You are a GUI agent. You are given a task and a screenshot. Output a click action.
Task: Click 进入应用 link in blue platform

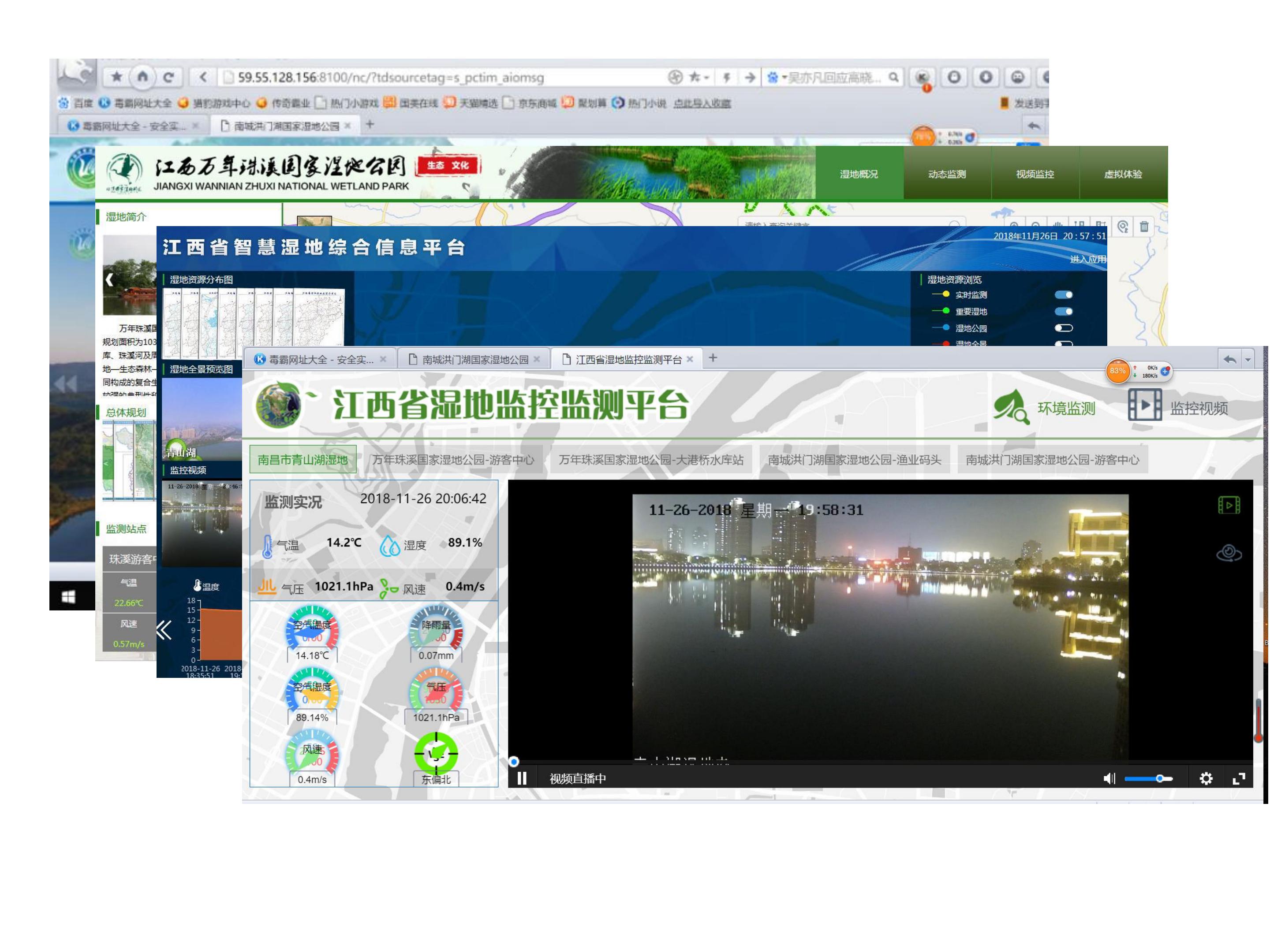[1087, 259]
